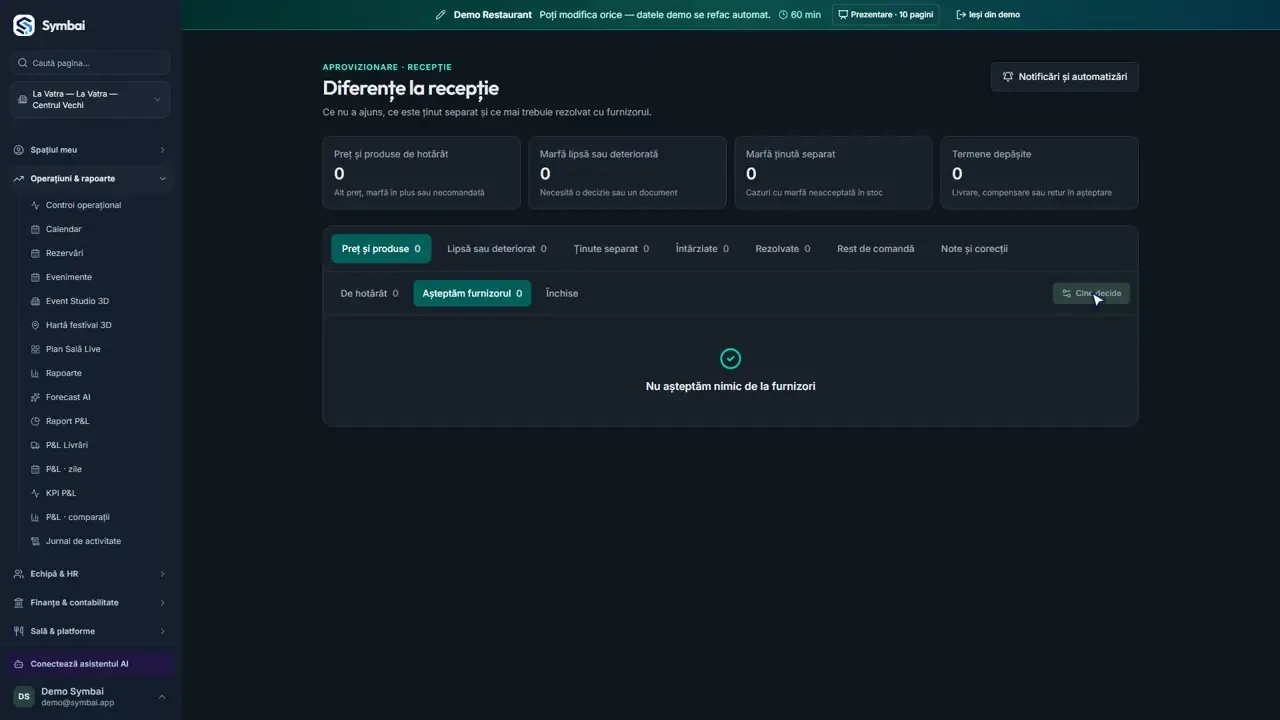This screenshot has height=720, width=1280.
Task: Click the Calendar sidebar icon
Action: pos(36,229)
